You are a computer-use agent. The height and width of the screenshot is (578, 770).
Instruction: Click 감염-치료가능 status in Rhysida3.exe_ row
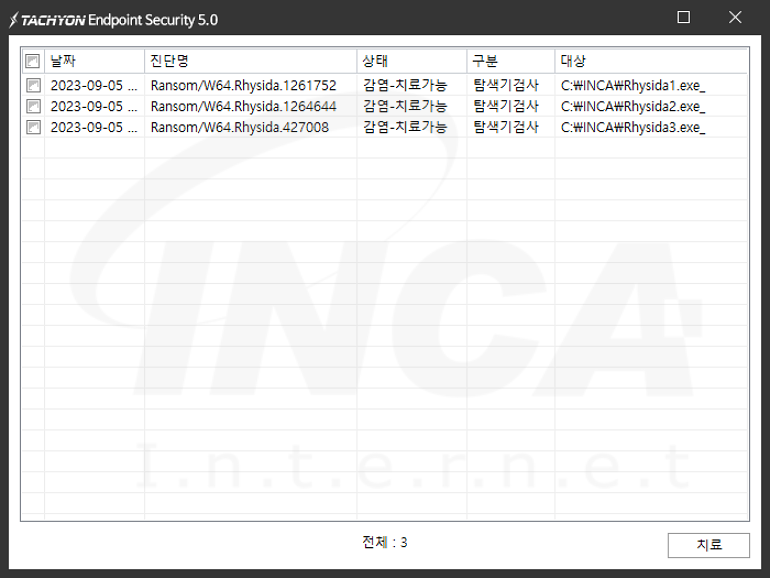tap(405, 127)
